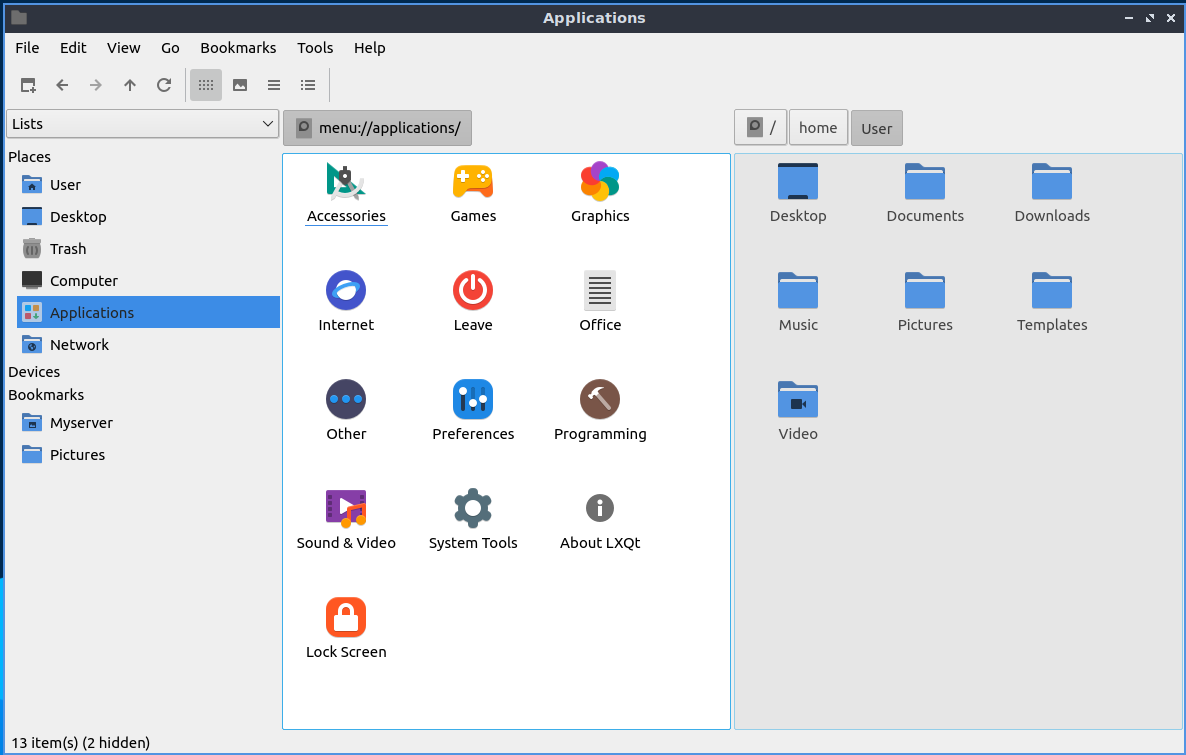This screenshot has width=1186, height=755.
Task: Toggle detailed list view mode
Action: coord(308,86)
